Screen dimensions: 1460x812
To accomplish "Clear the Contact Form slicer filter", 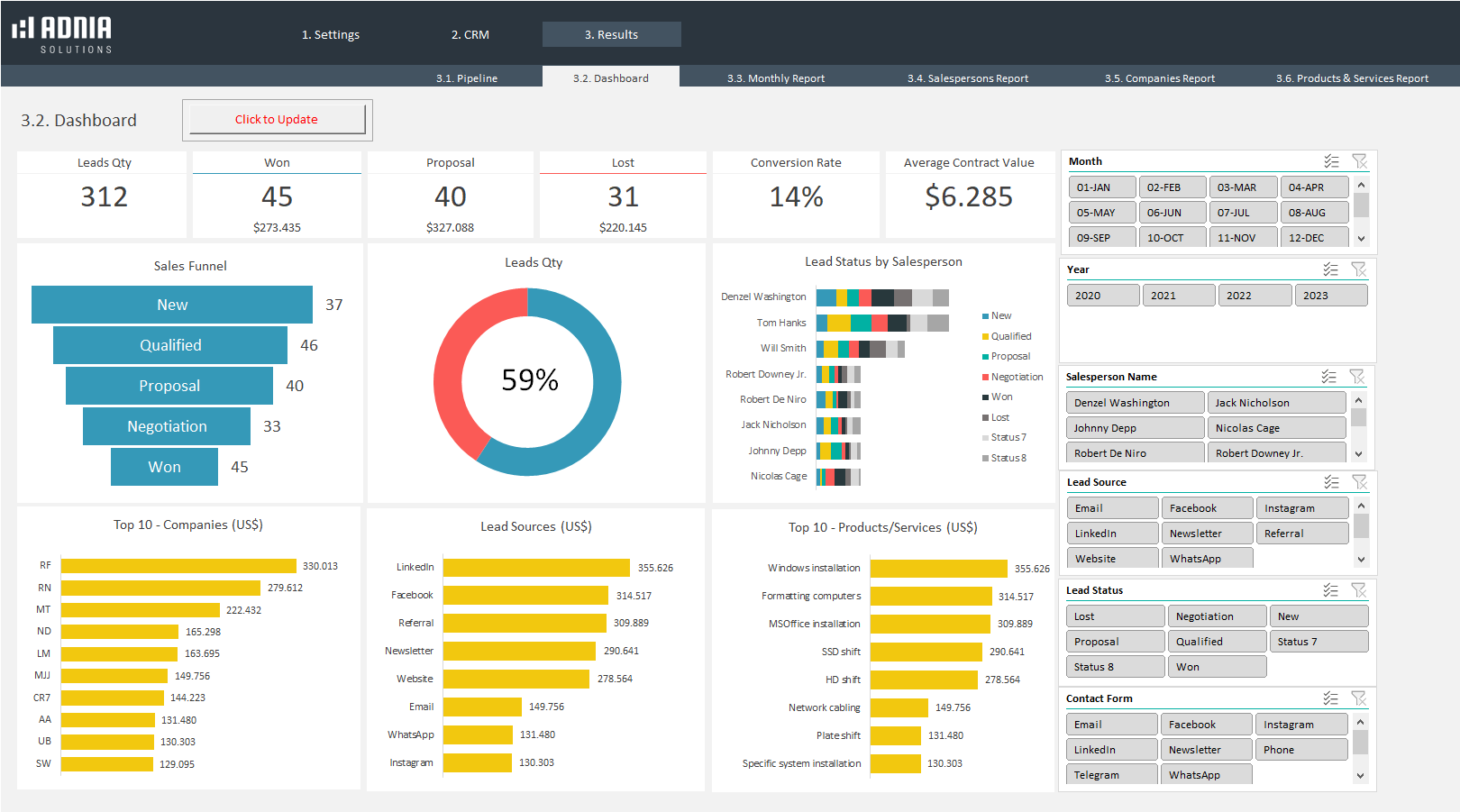I will [1358, 698].
